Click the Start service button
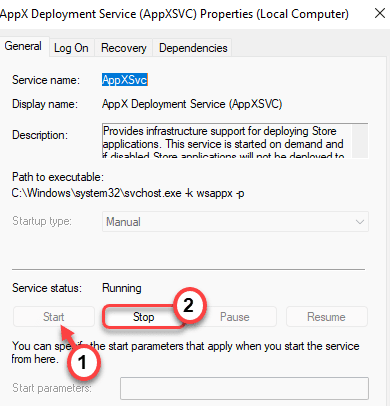 pyautogui.click(x=54, y=317)
